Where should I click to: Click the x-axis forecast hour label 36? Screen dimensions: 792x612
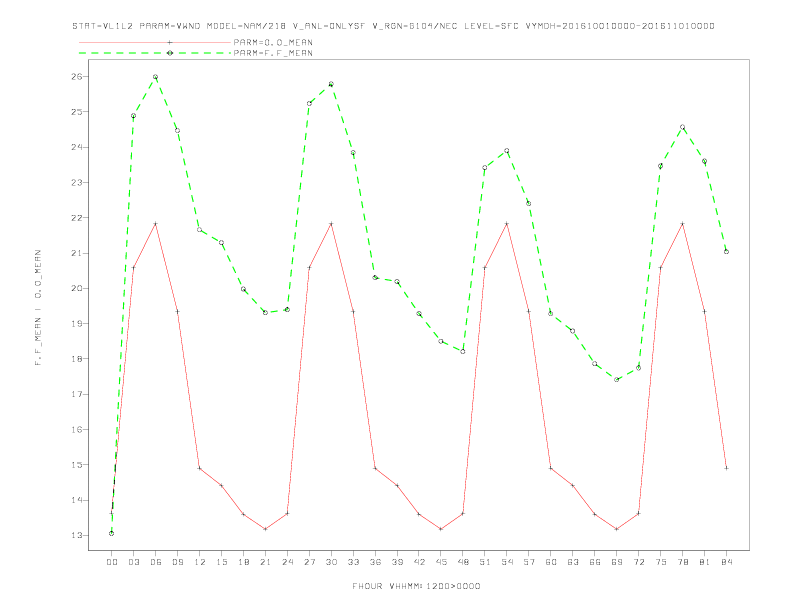click(x=375, y=562)
